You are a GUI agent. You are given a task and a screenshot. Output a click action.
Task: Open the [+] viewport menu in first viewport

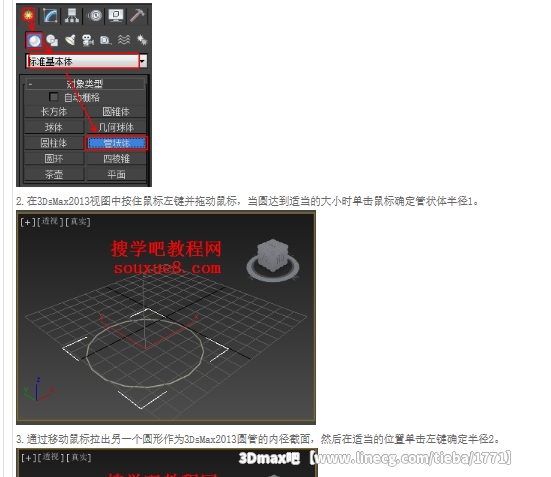click(28, 222)
